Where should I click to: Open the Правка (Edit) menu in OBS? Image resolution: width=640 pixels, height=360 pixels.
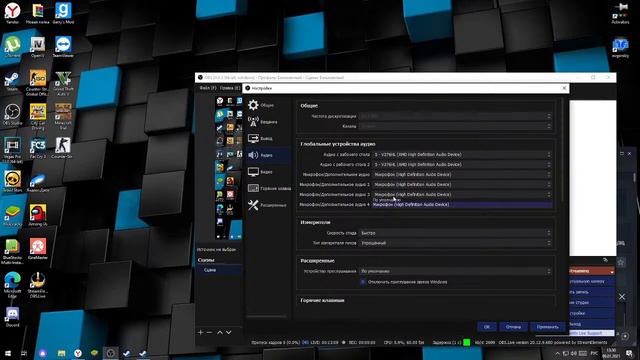click(x=229, y=88)
